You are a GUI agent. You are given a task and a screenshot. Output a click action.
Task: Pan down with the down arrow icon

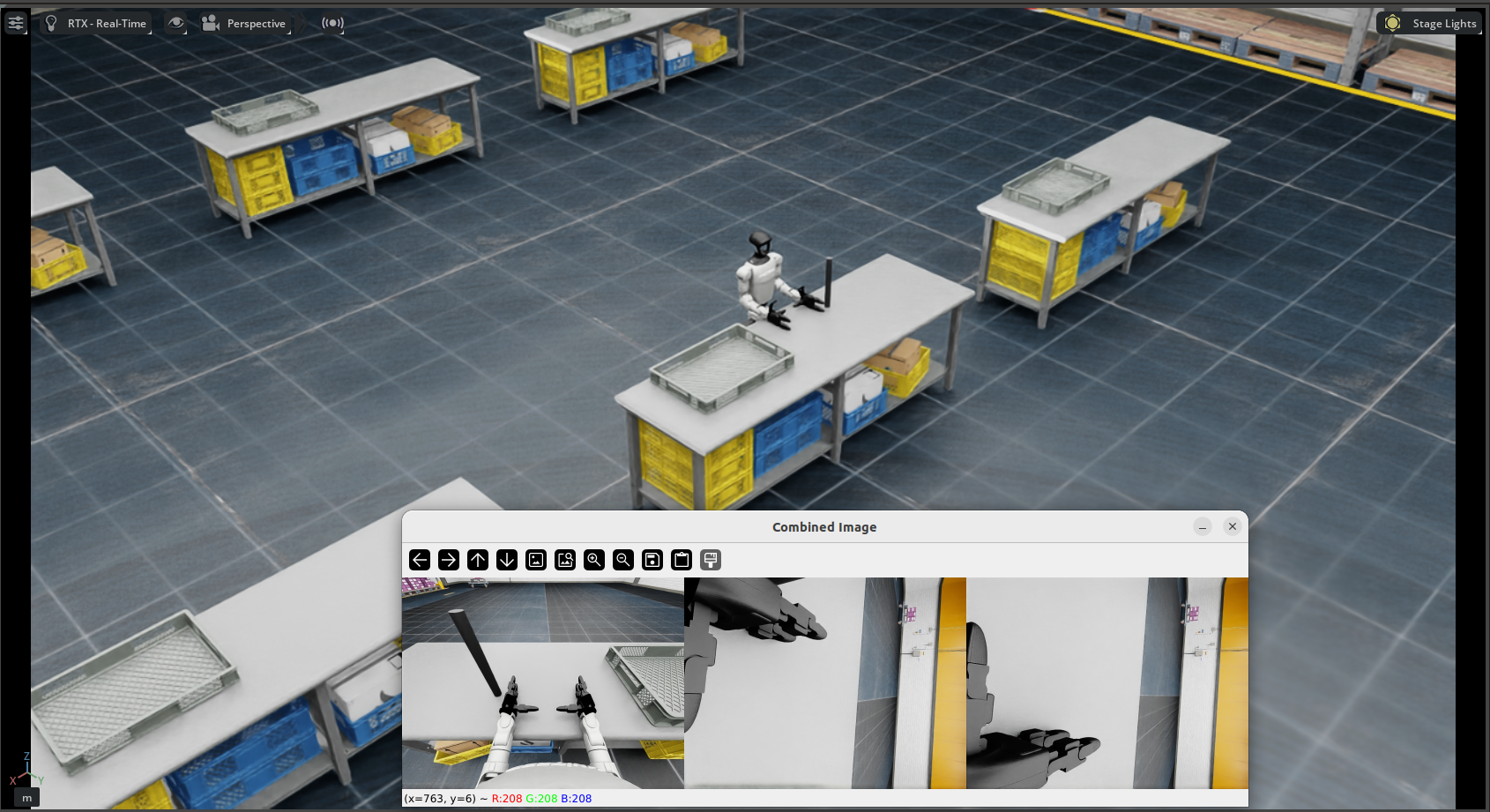507,560
